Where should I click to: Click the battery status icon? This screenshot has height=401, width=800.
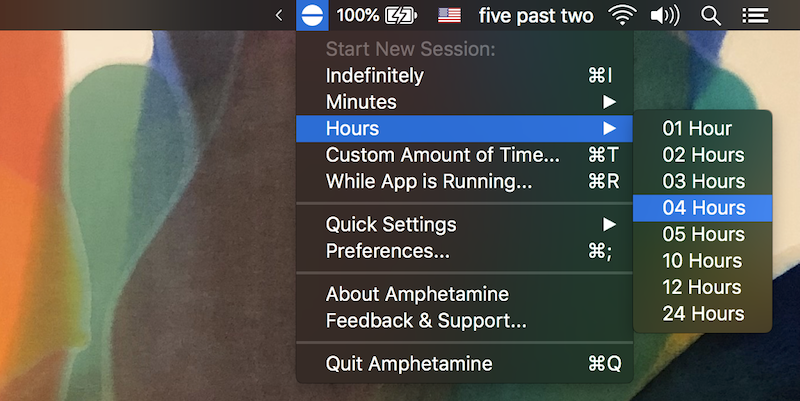[401, 15]
